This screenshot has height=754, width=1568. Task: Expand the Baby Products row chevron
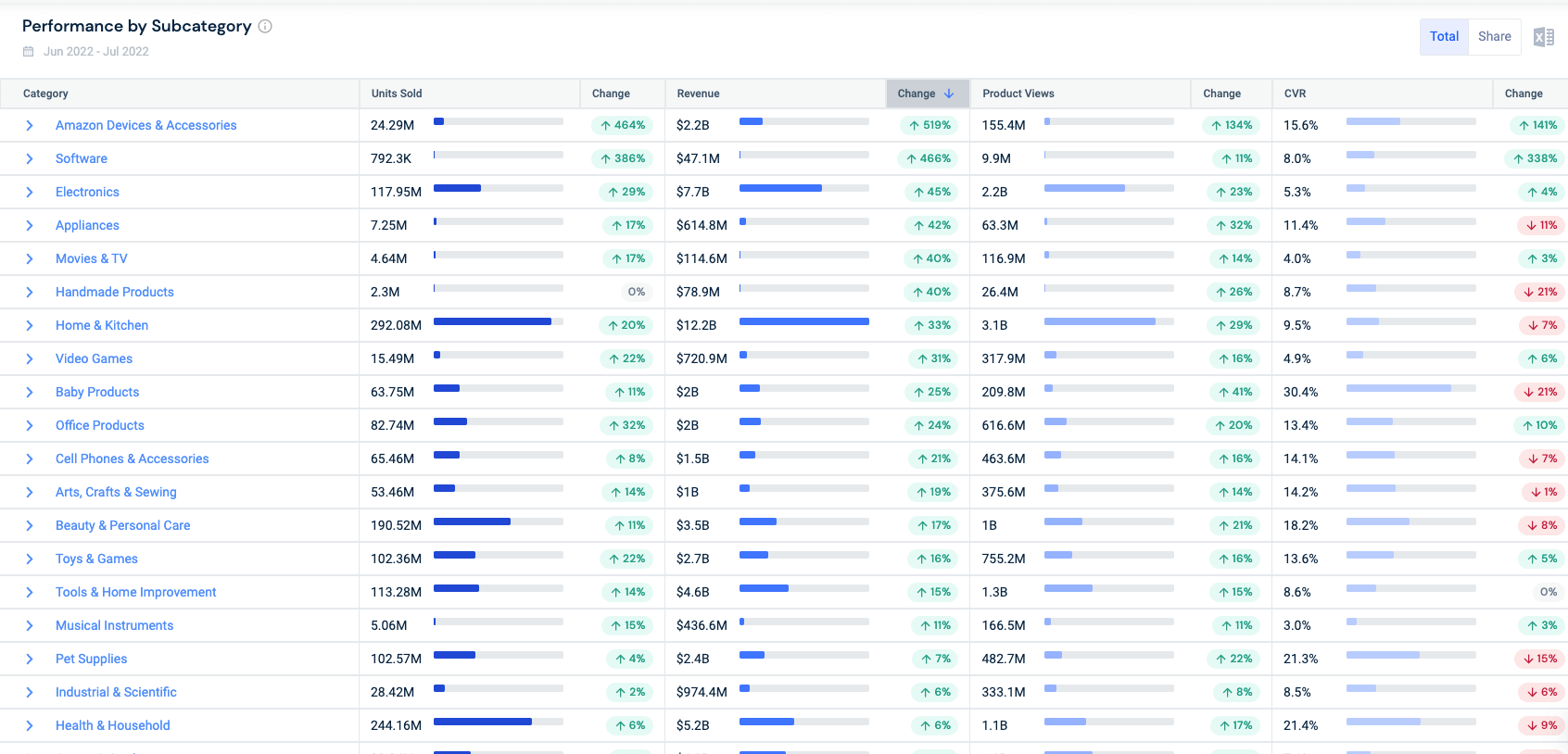pyautogui.click(x=30, y=393)
